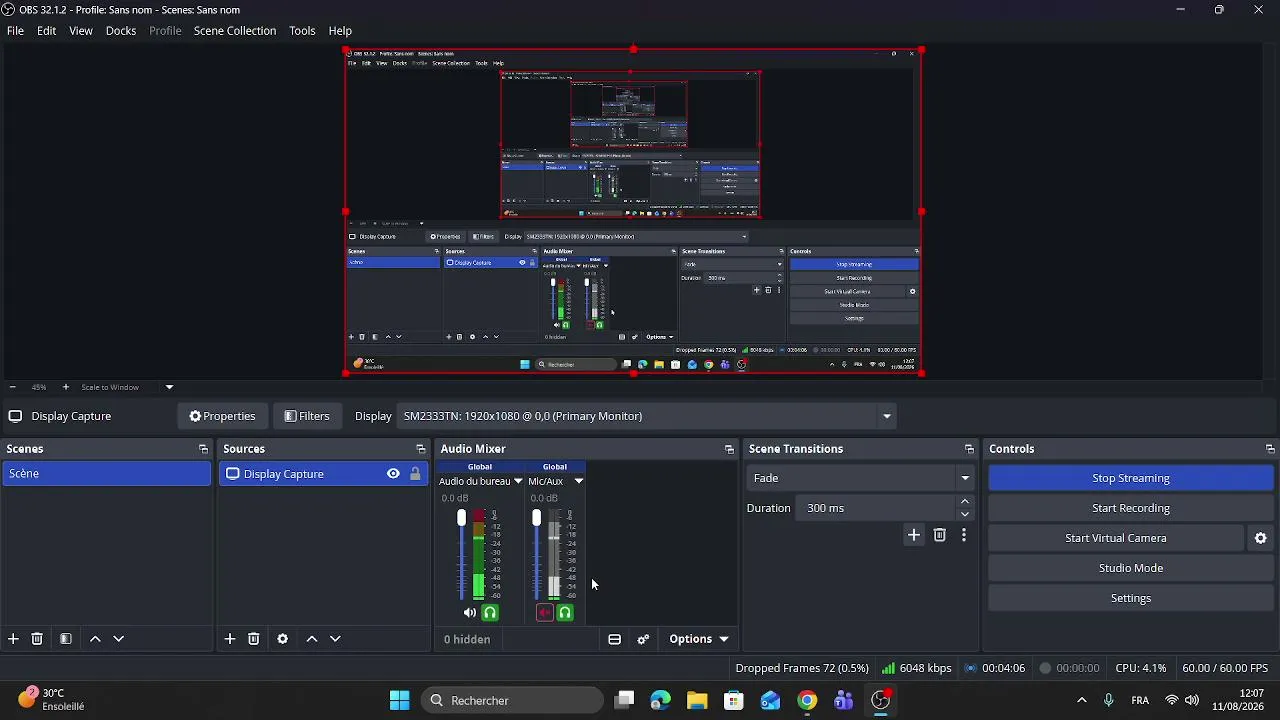The image size is (1280, 720).
Task: Move scene down with arrow icon
Action: [118, 639]
